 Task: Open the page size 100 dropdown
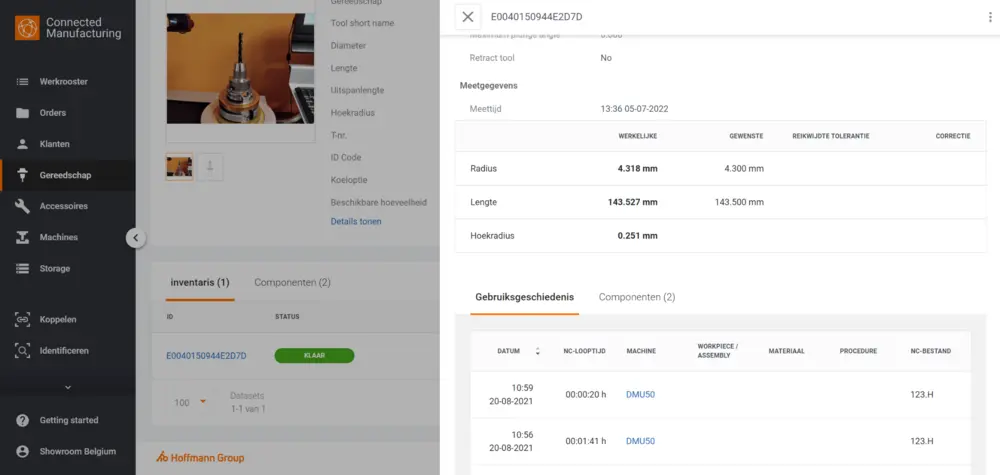[190, 402]
